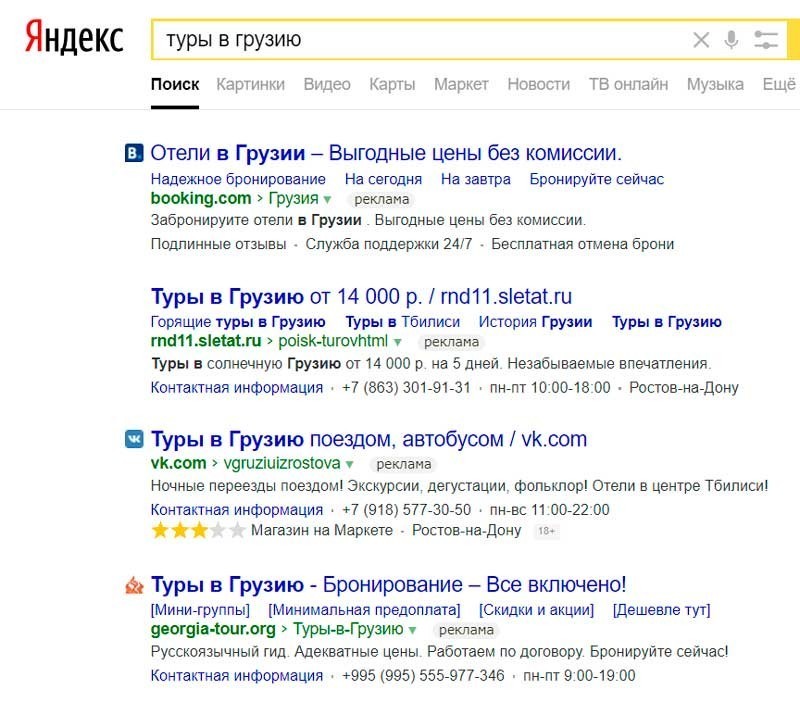Viewport: 800px width, 702px height.
Task: Click the Яндекс logo
Action: (x=74, y=39)
